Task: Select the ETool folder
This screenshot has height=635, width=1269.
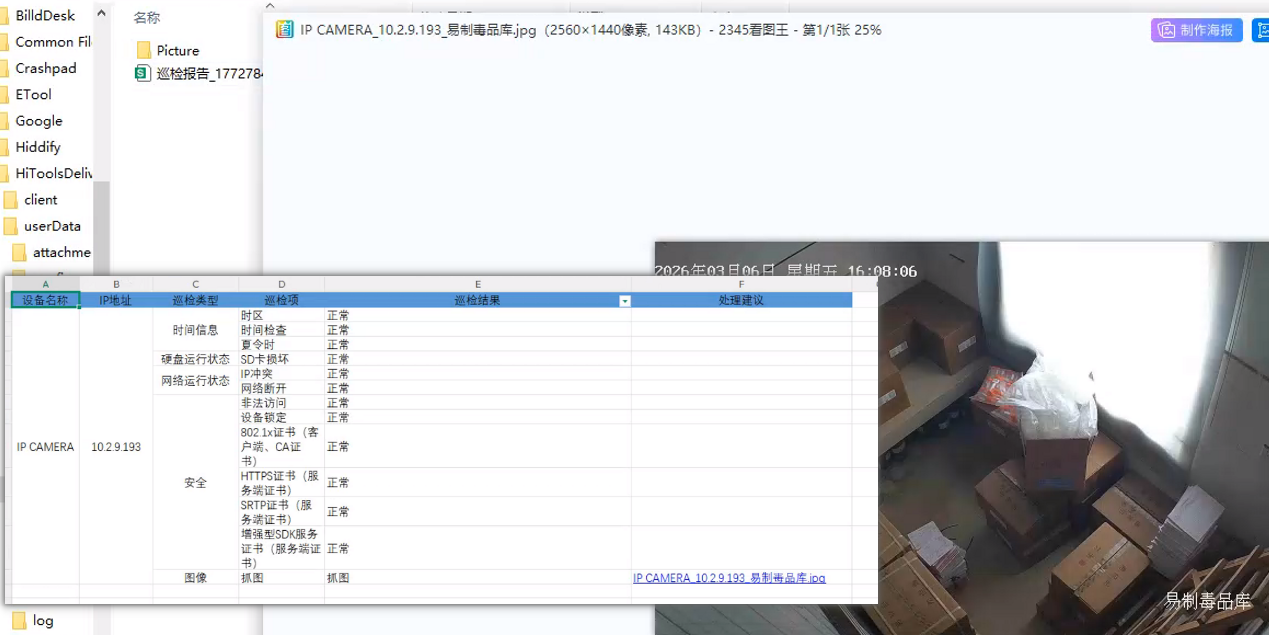Action: (x=33, y=95)
